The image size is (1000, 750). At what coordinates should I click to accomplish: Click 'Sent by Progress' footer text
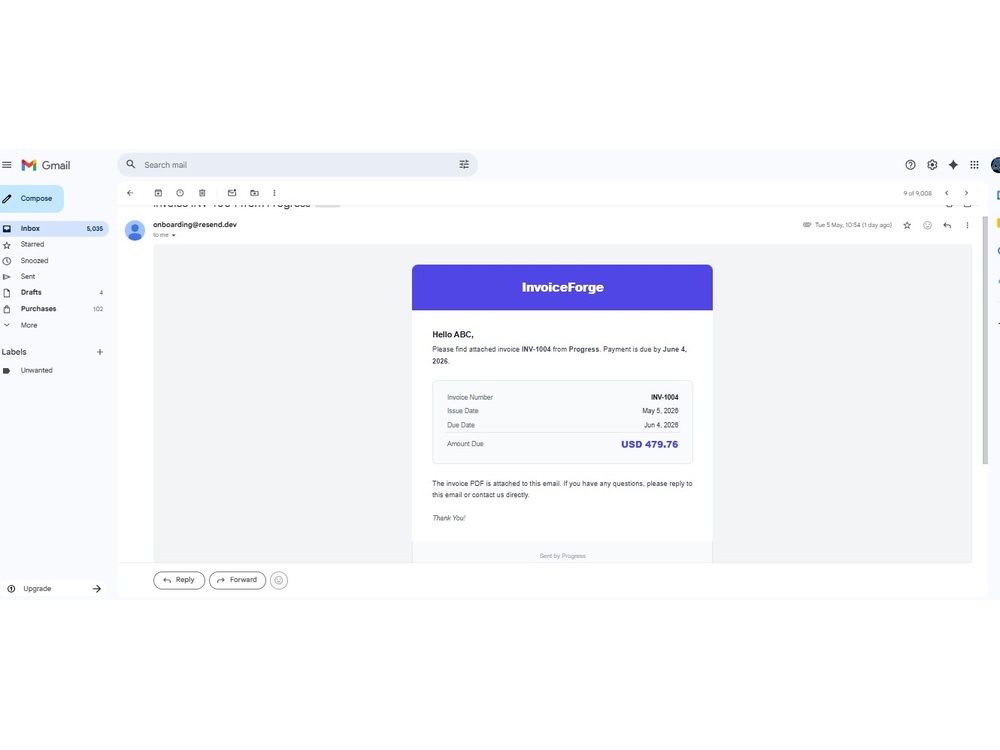[x=562, y=556]
